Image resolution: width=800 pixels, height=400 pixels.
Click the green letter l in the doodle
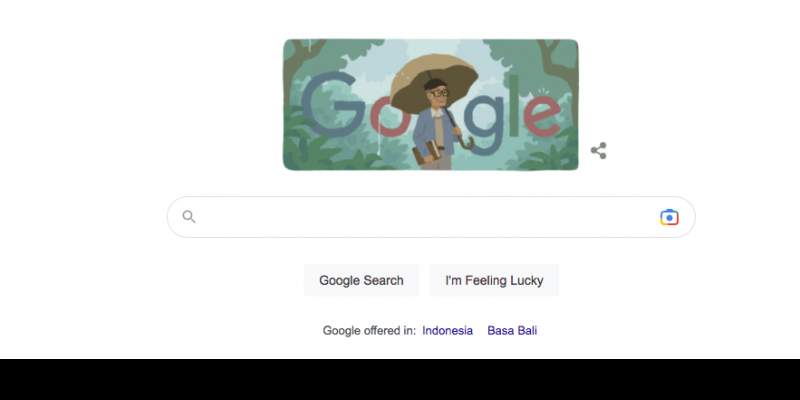click(514, 106)
